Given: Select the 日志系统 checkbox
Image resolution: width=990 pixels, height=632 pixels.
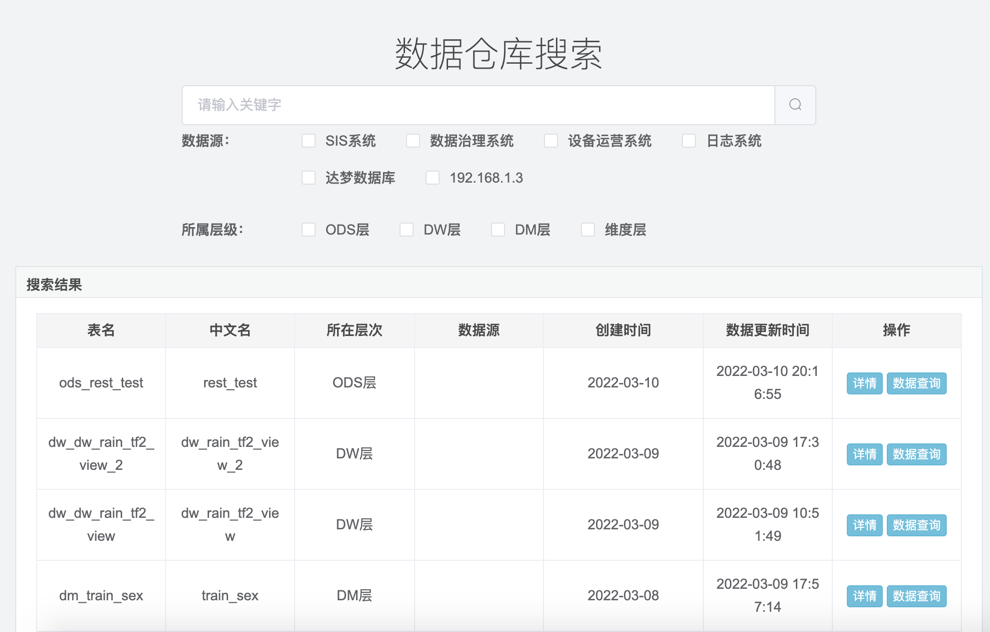Looking at the screenshot, I should click(689, 141).
